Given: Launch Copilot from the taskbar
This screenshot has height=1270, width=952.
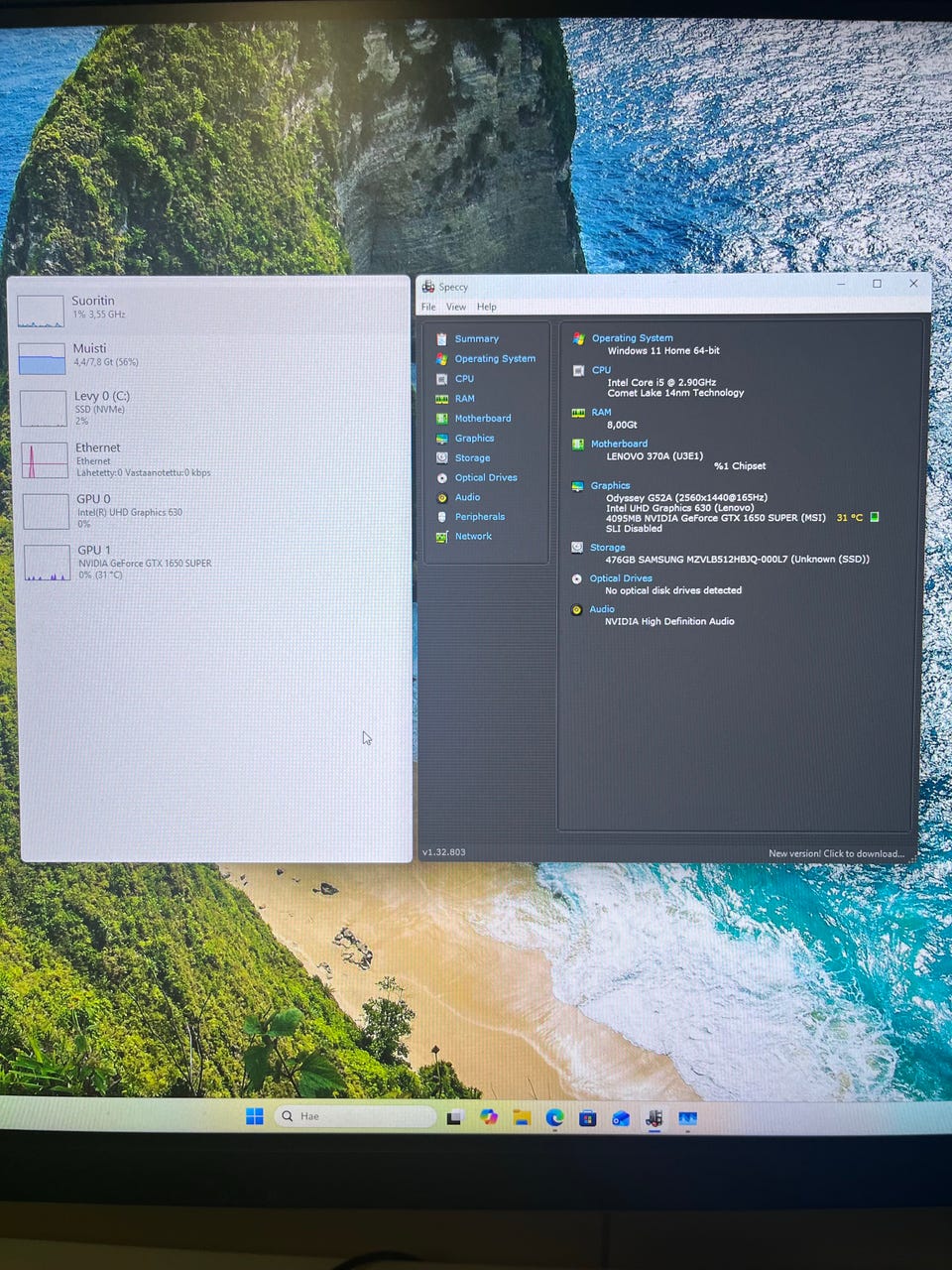Looking at the screenshot, I should coord(489,1117).
